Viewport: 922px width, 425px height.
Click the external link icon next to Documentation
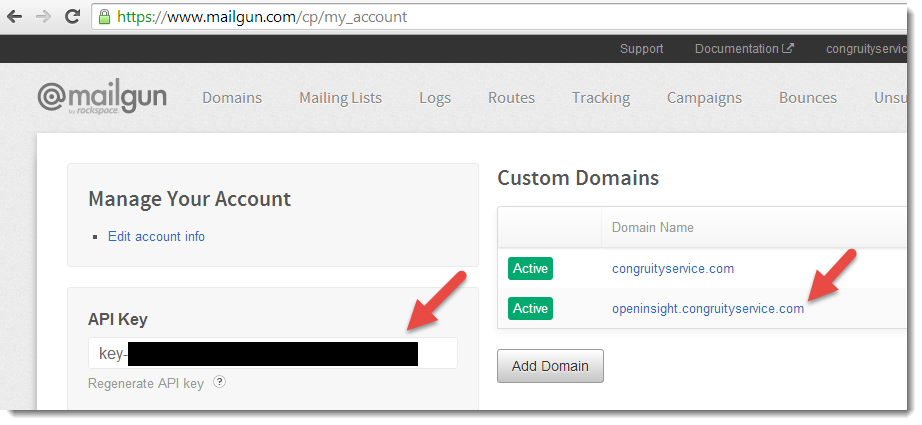click(788, 48)
